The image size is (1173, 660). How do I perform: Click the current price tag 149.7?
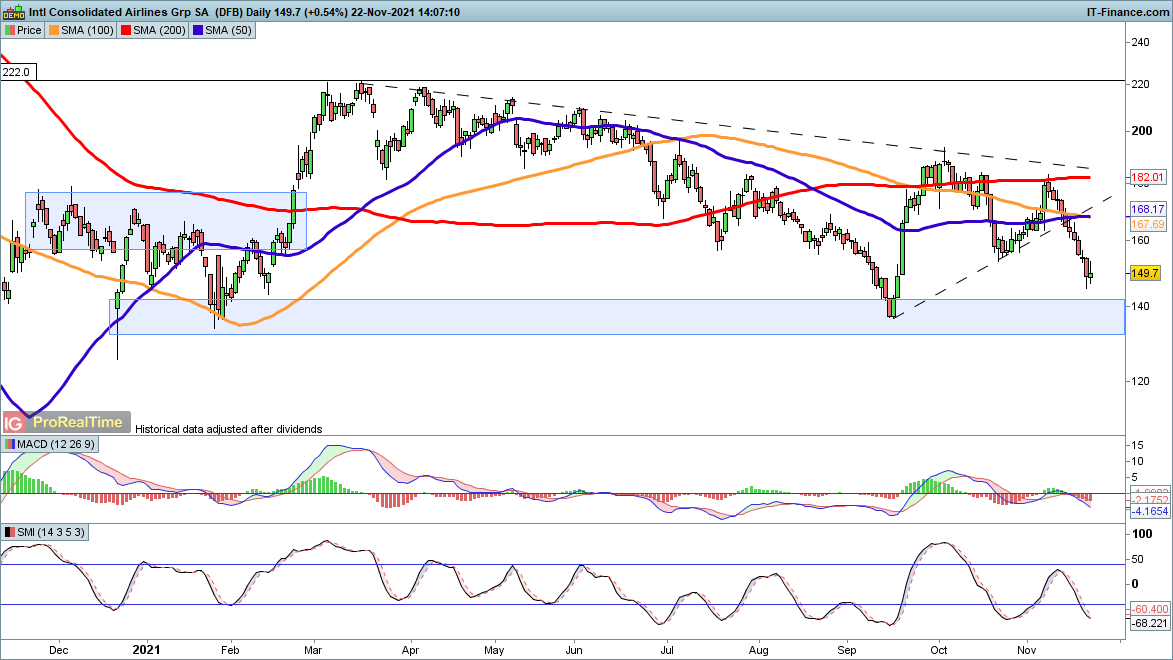pos(1145,273)
